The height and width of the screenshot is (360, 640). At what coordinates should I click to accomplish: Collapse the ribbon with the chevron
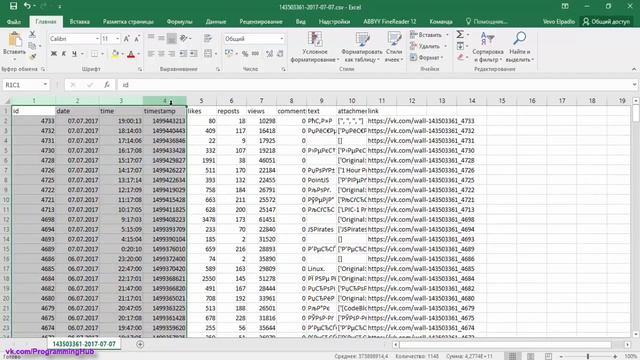point(634,69)
